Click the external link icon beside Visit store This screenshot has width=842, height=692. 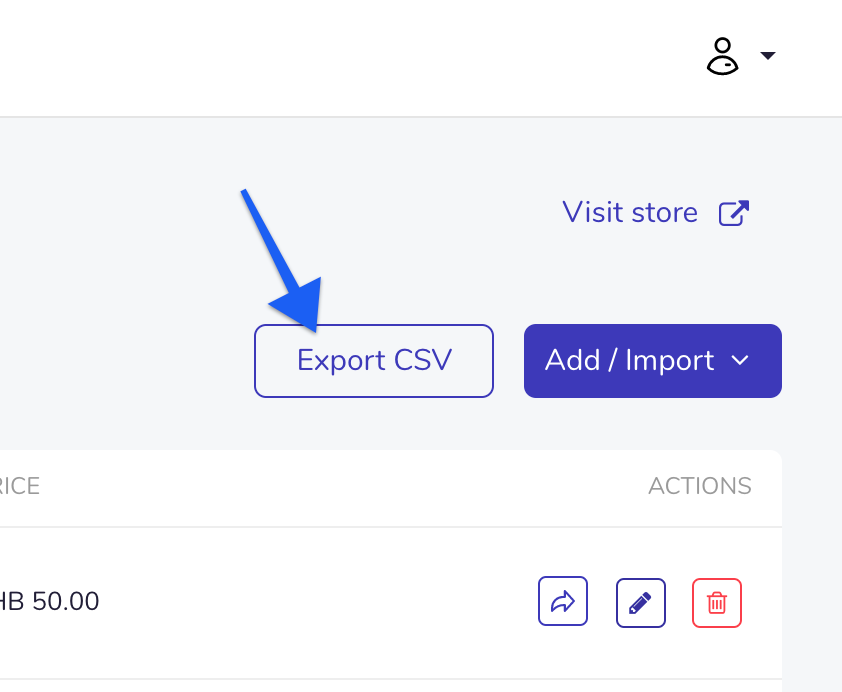(734, 213)
